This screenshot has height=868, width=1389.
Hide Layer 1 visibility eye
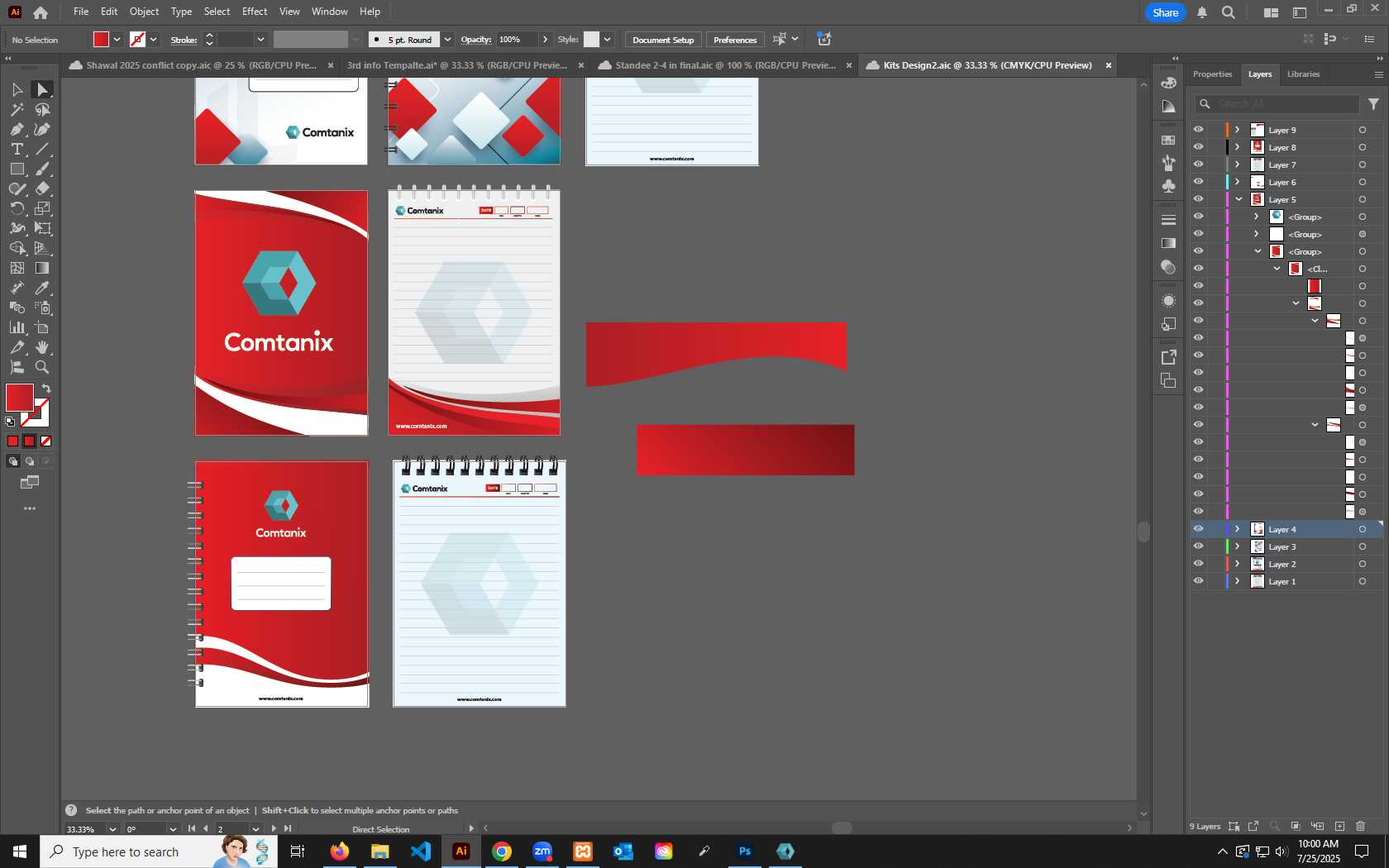[1198, 581]
